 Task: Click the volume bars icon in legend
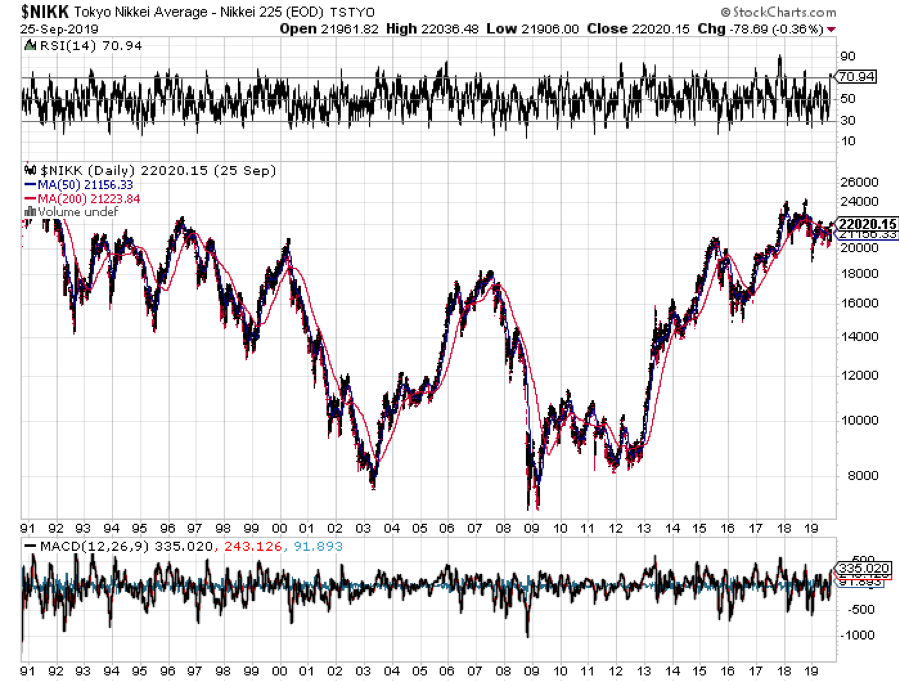point(29,211)
